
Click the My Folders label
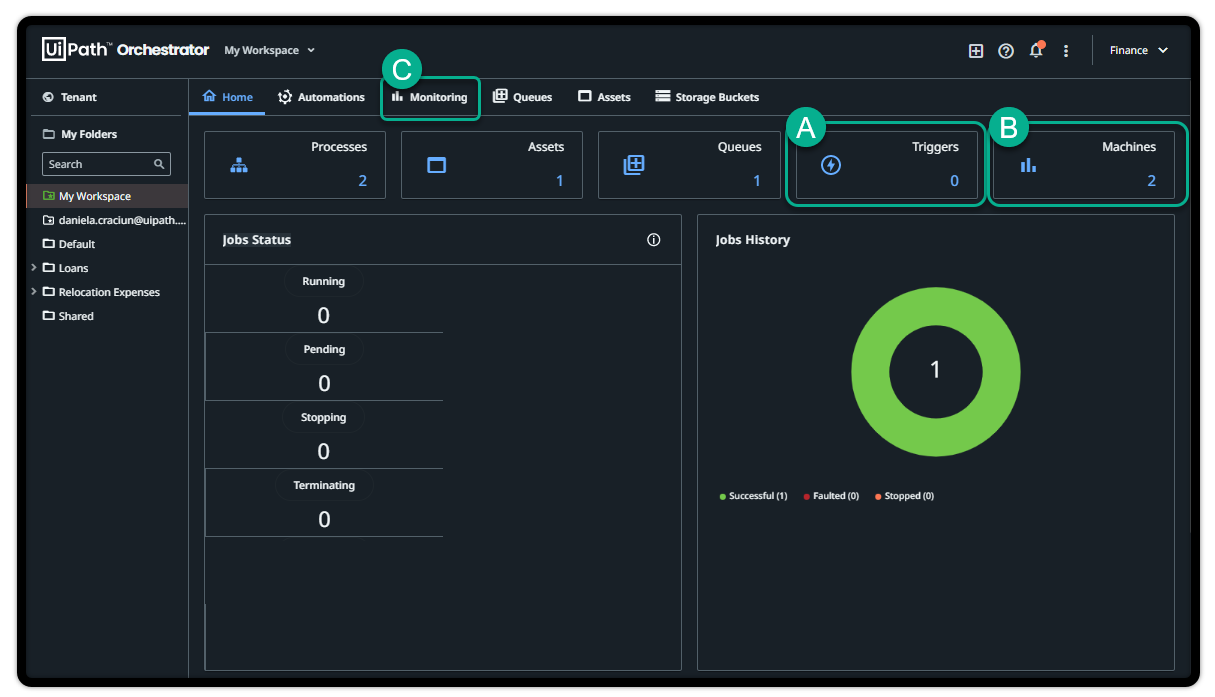[89, 134]
